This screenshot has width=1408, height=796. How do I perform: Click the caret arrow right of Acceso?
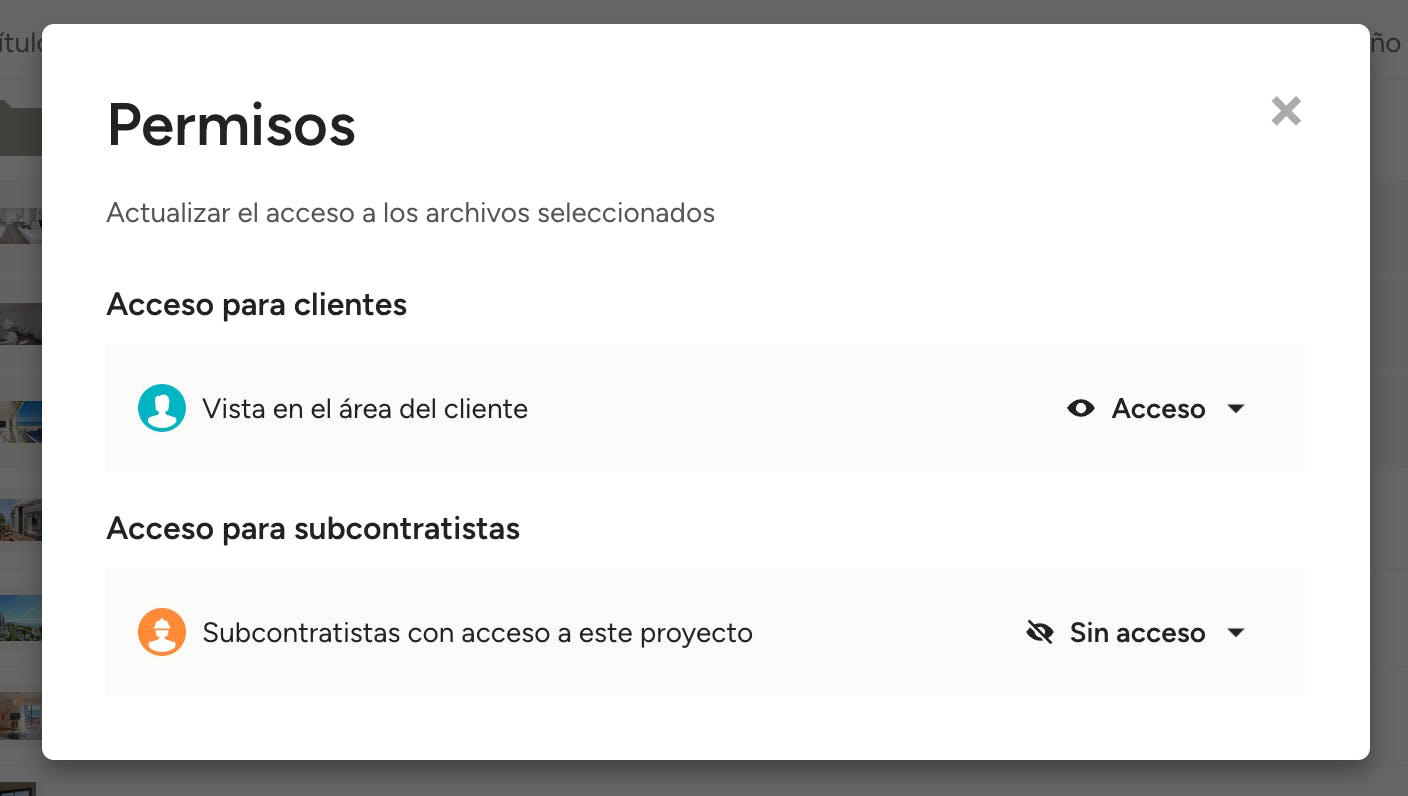1236,408
